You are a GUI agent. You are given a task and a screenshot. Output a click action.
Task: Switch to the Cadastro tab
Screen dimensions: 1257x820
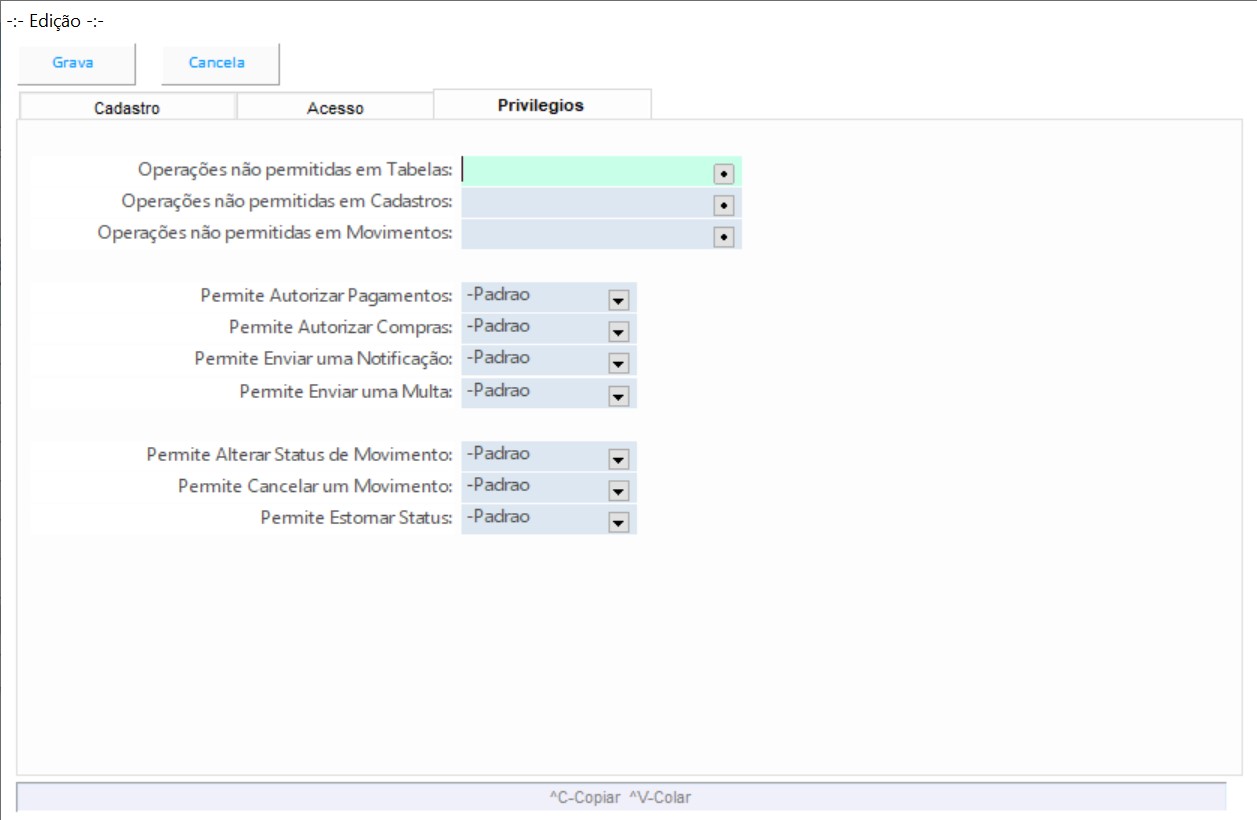(126, 108)
